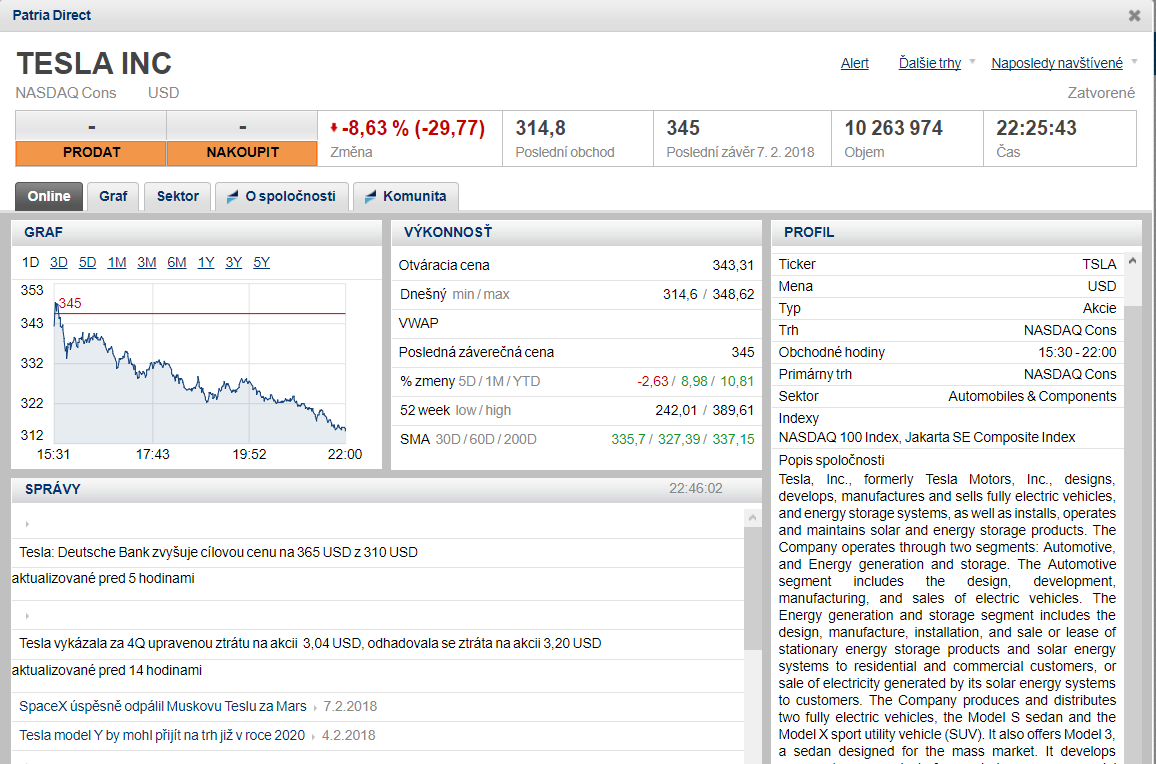Image resolution: width=1156 pixels, height=764 pixels.
Task: Click the small arrow above the Deutsche Bank news
Action: 27,524
